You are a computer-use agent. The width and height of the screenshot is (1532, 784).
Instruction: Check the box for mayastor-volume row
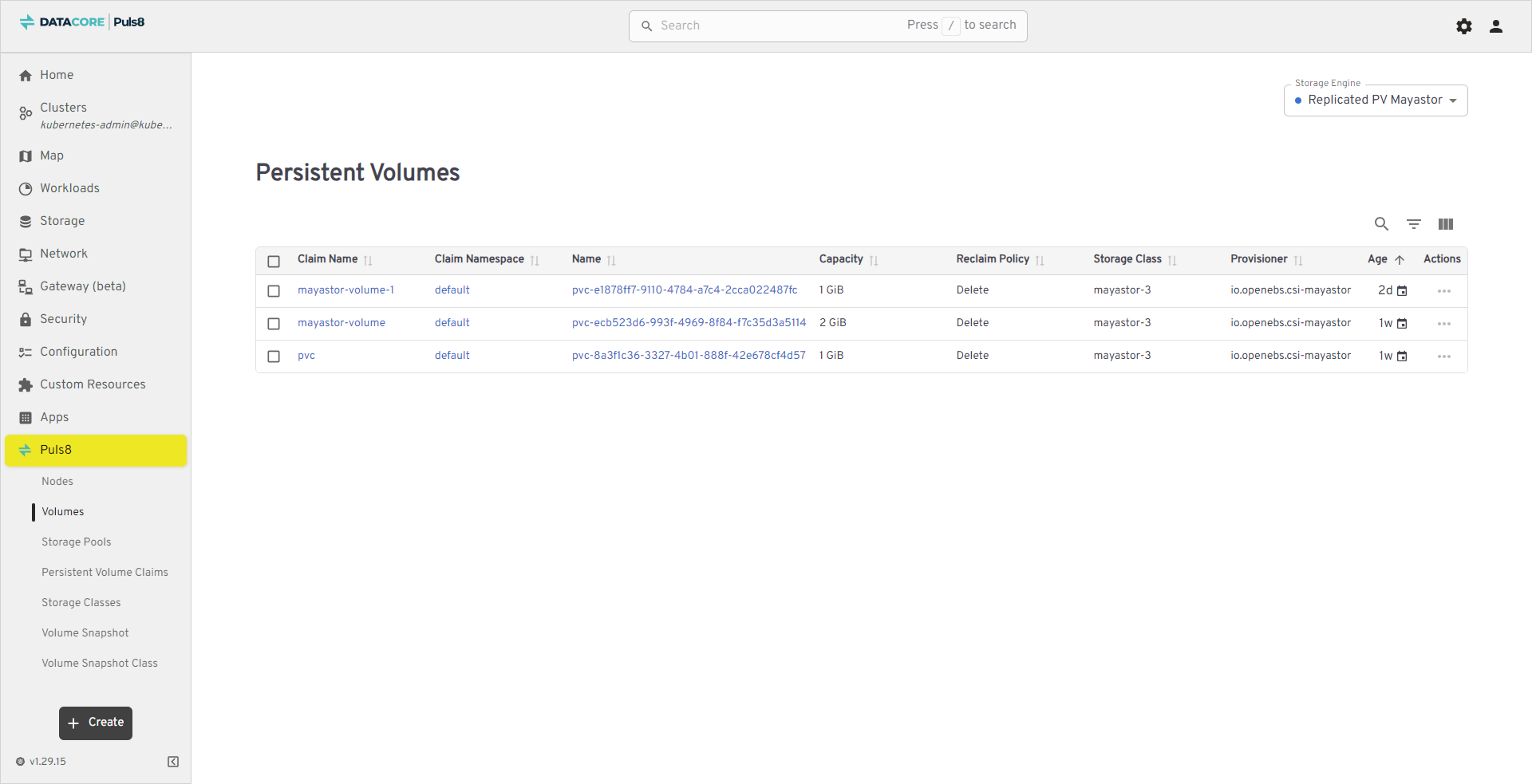point(274,324)
